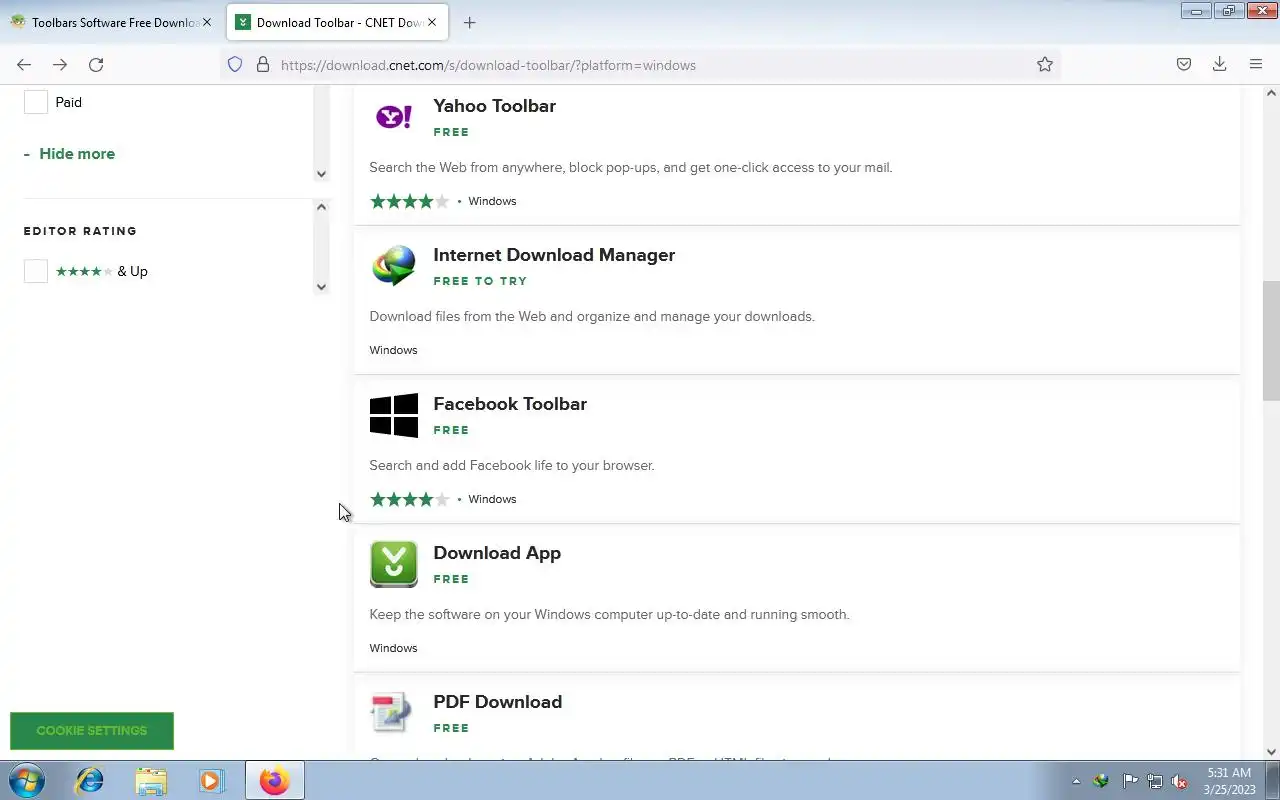Open the Firefox hamburger application menu
Screen dimensions: 1280x800
pyautogui.click(x=1256, y=65)
